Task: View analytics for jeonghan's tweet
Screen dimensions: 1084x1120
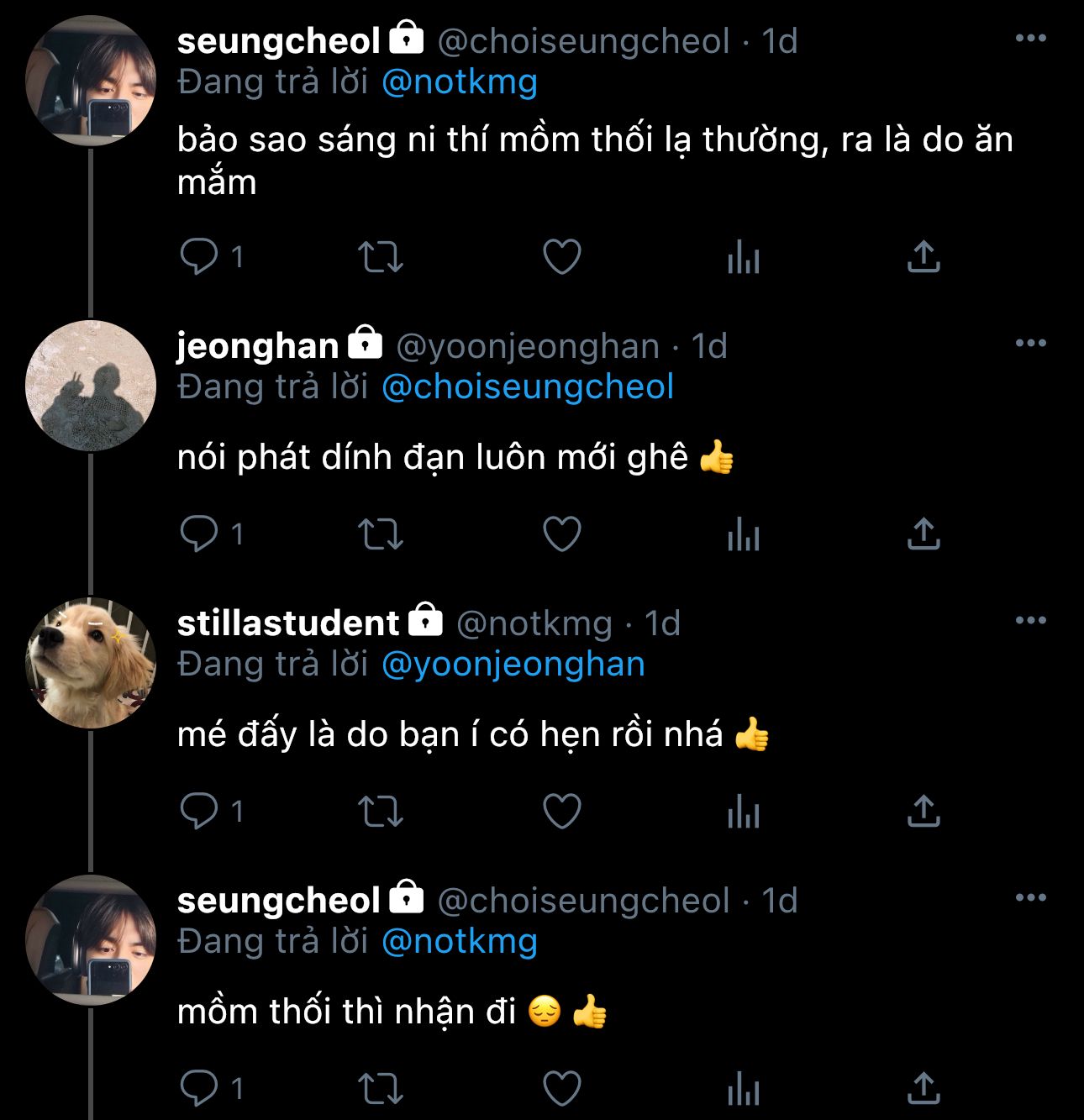Action: 744,534
